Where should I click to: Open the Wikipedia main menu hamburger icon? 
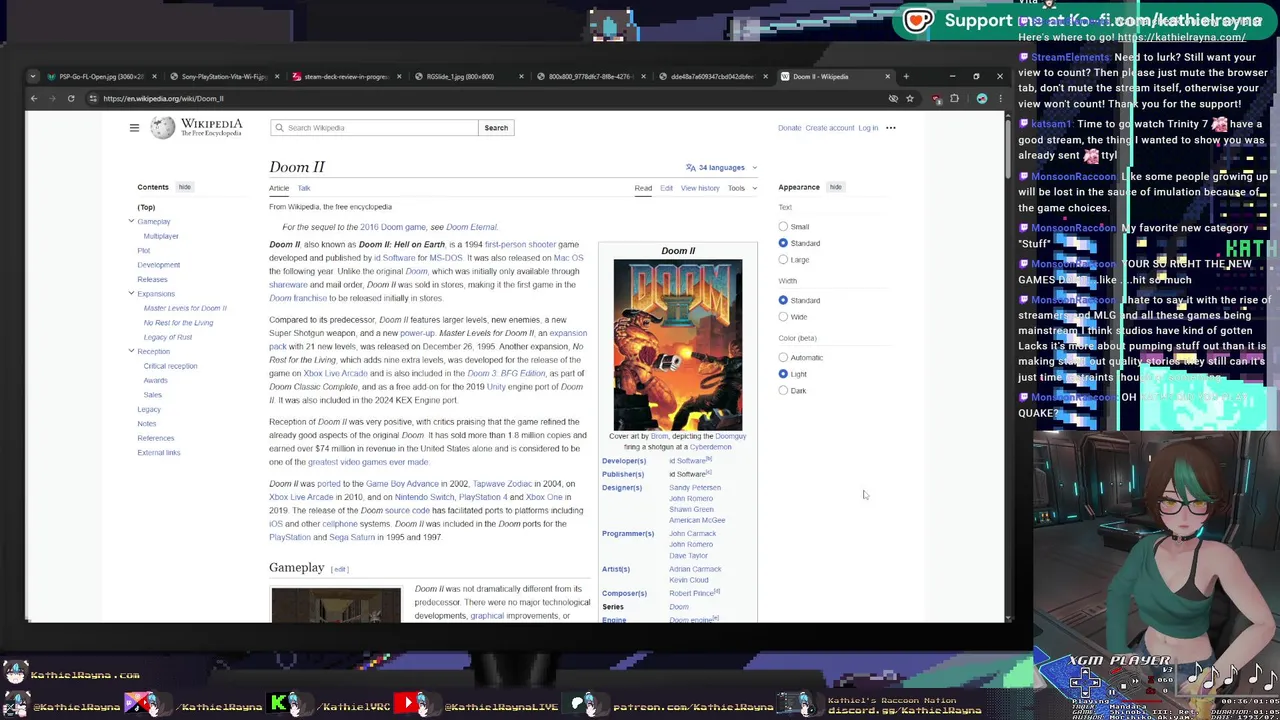(134, 128)
